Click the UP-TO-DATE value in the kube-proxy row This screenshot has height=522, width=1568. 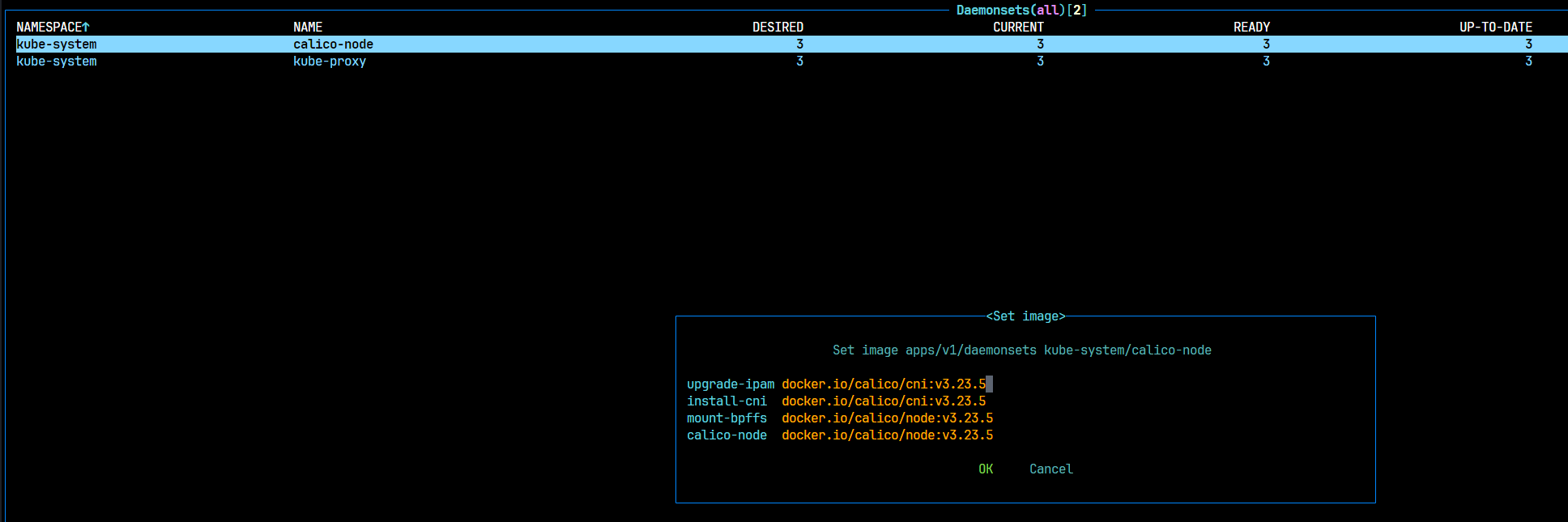[x=1529, y=62]
